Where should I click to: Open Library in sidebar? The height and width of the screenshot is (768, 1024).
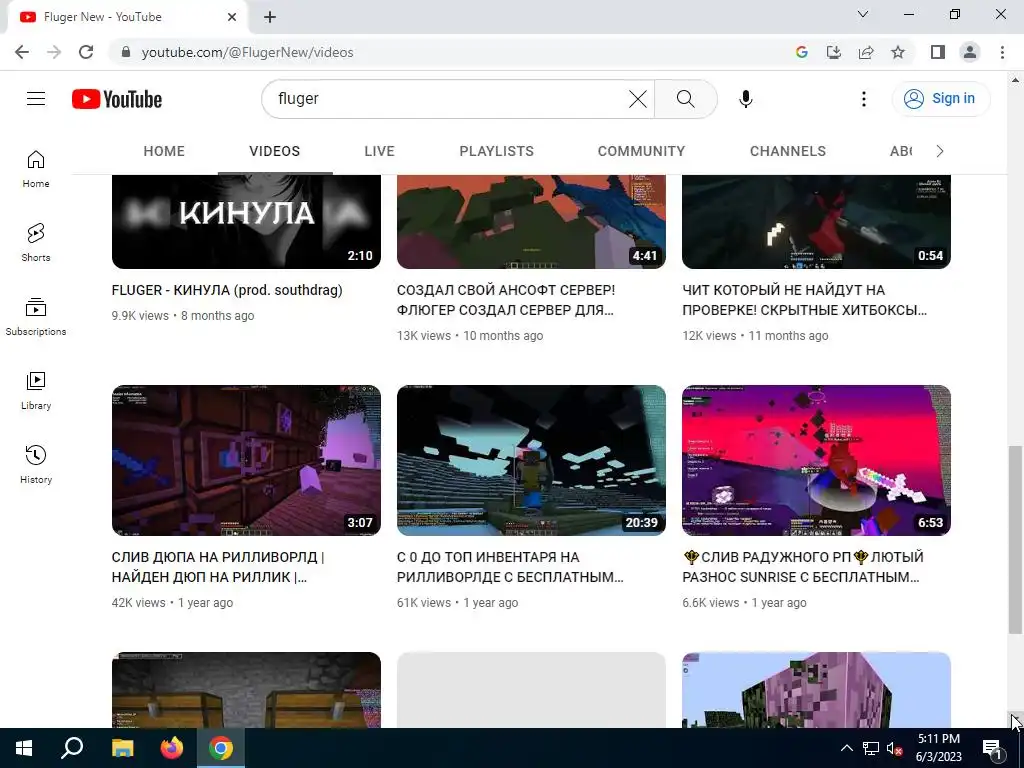pos(36,391)
